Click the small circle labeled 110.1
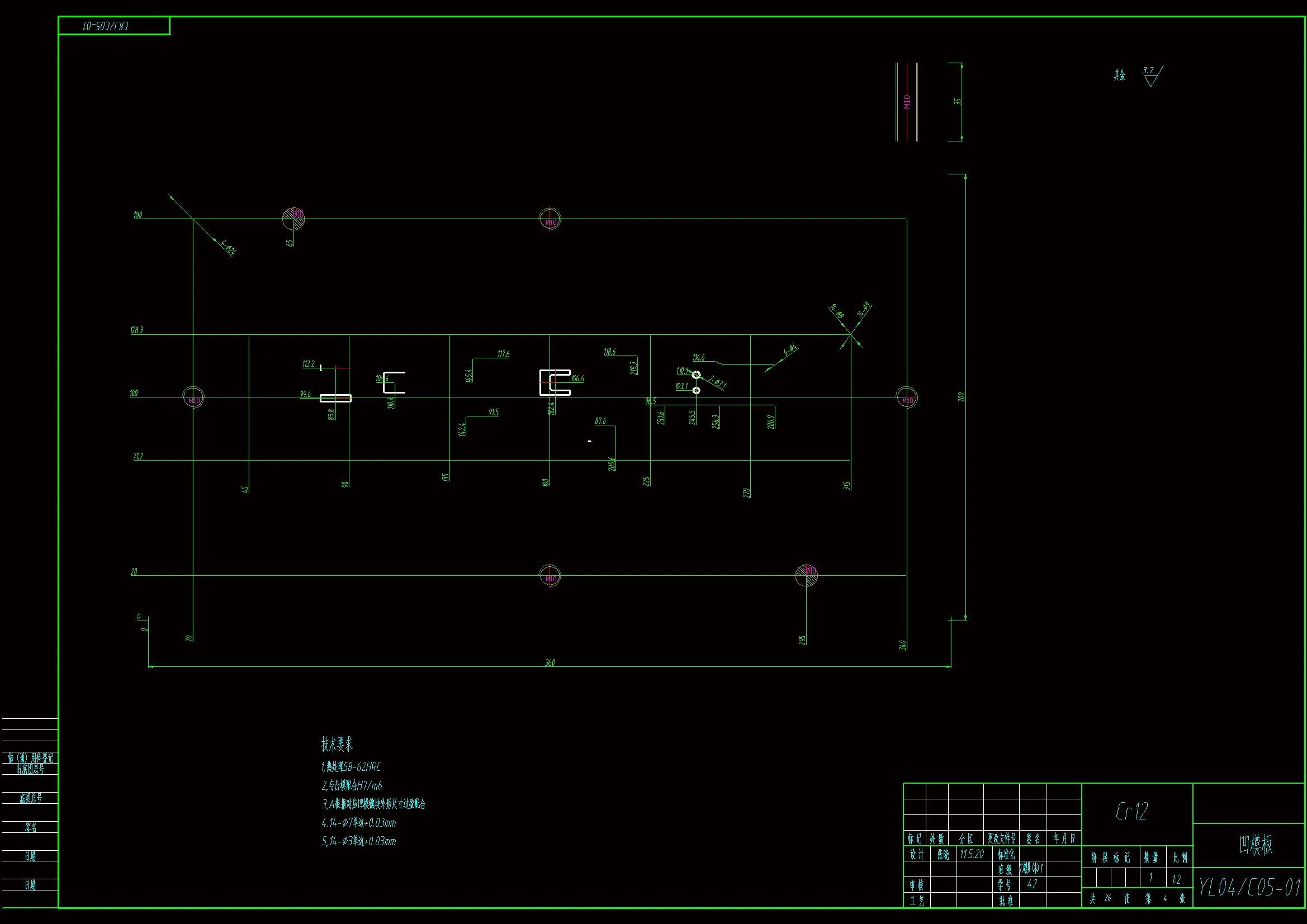Screen dimensions: 1307x924 [696, 375]
